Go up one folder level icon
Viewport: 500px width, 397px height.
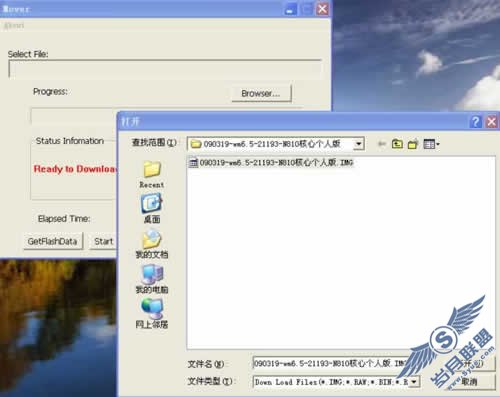[397, 144]
